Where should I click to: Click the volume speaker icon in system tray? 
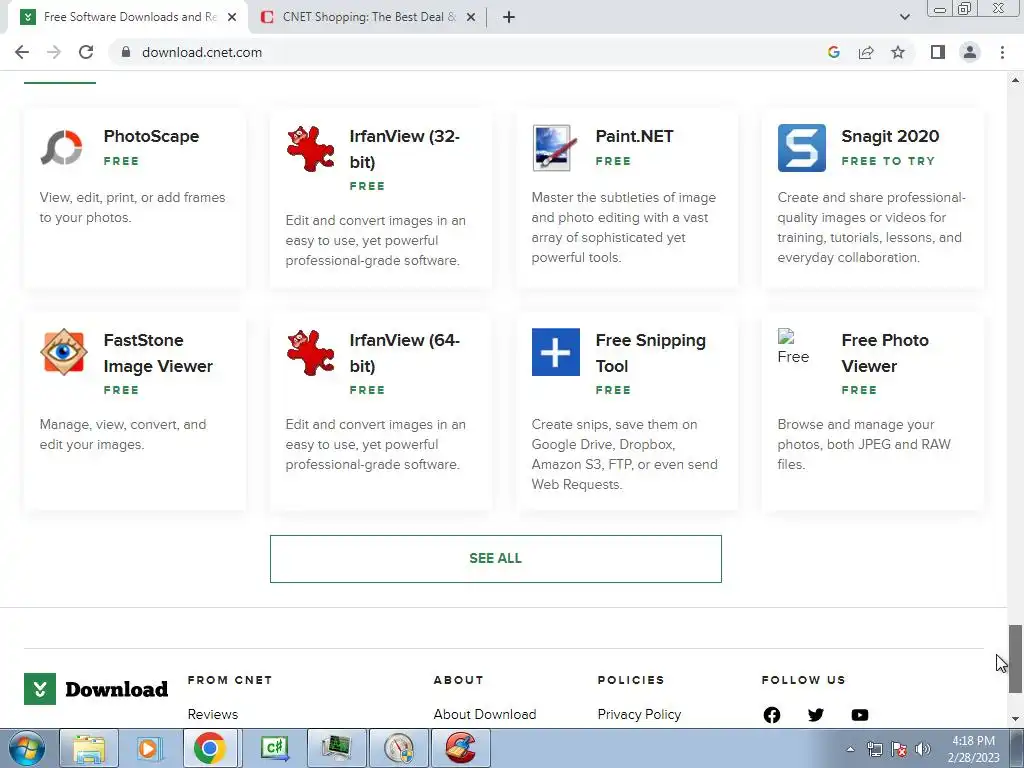(x=922, y=749)
